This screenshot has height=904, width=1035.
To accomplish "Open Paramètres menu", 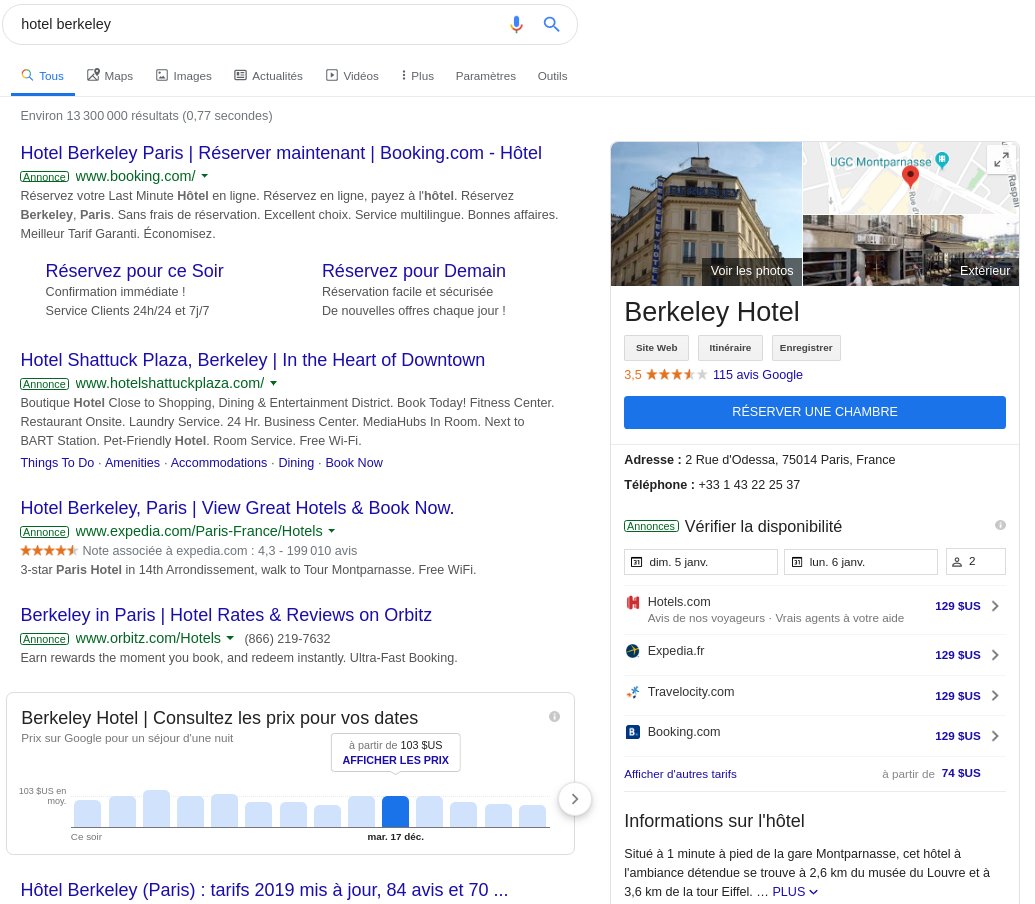I will pos(486,76).
